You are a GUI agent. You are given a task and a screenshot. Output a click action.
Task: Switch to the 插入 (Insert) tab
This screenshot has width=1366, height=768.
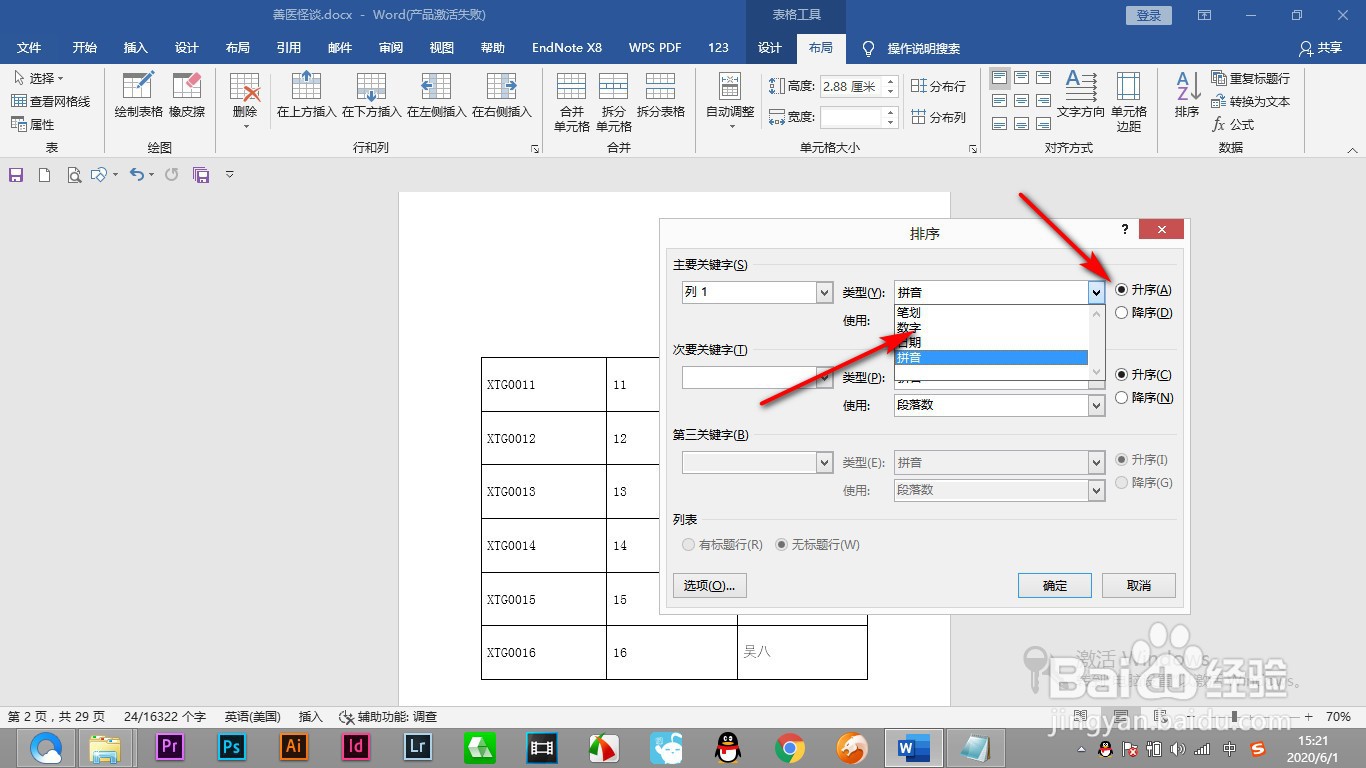click(x=136, y=48)
